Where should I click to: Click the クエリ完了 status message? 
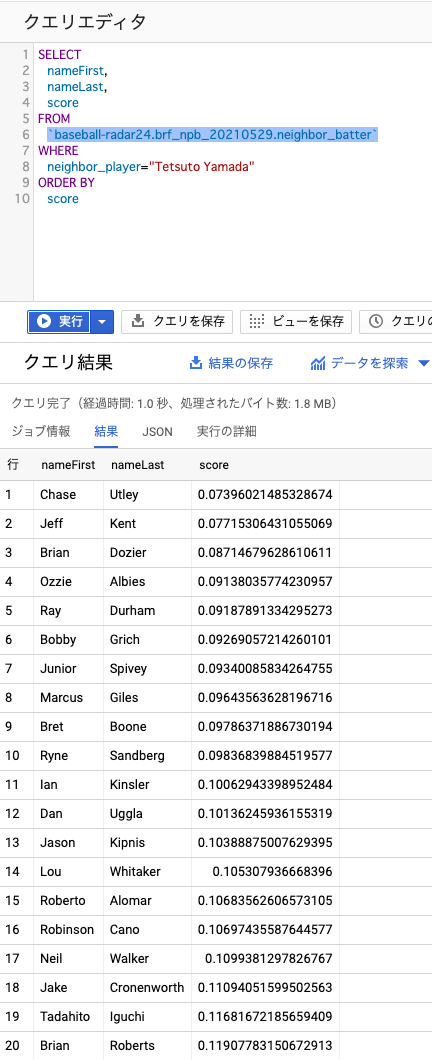174,404
